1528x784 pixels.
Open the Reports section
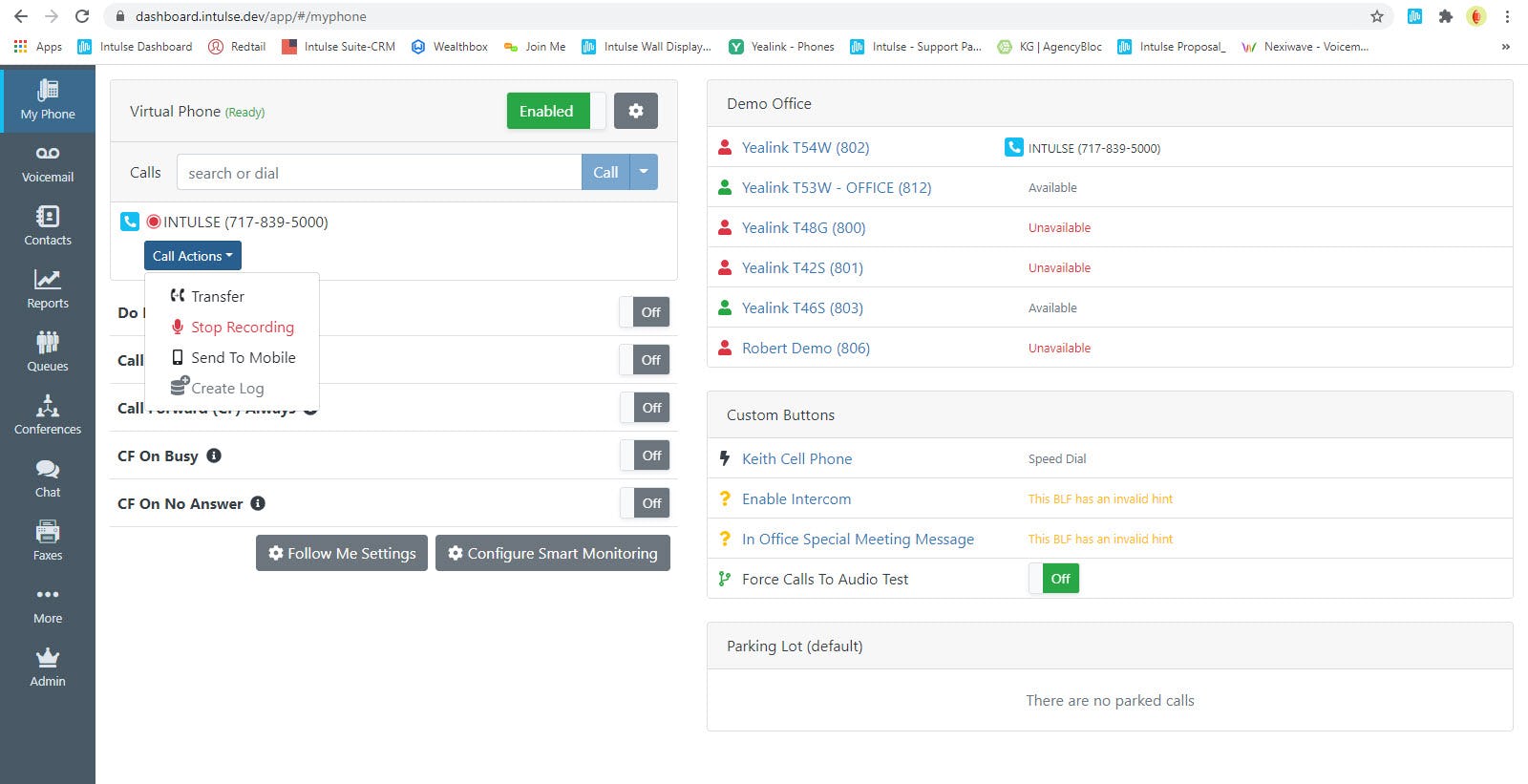pos(48,290)
